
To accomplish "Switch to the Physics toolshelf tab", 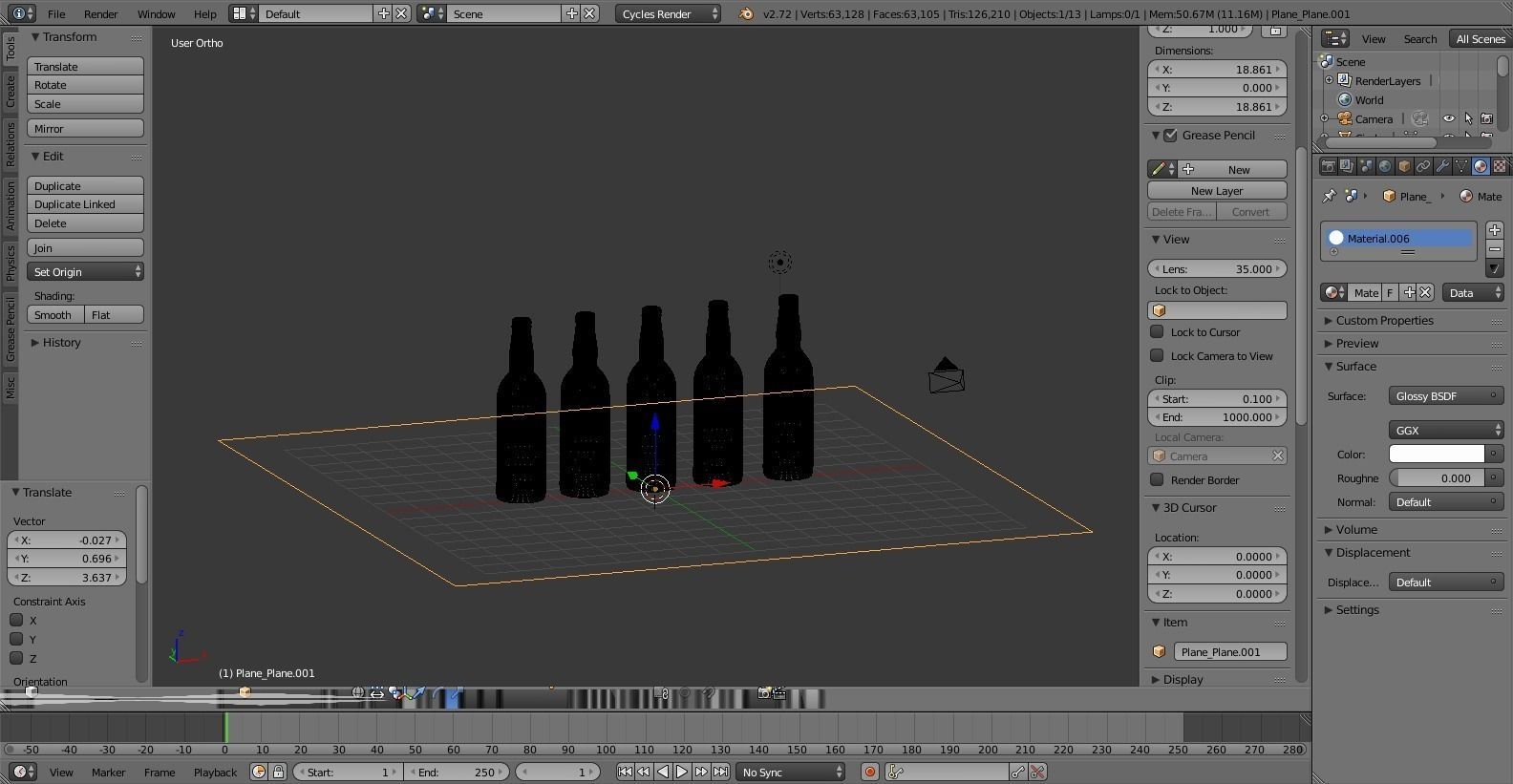I will tap(10, 262).
